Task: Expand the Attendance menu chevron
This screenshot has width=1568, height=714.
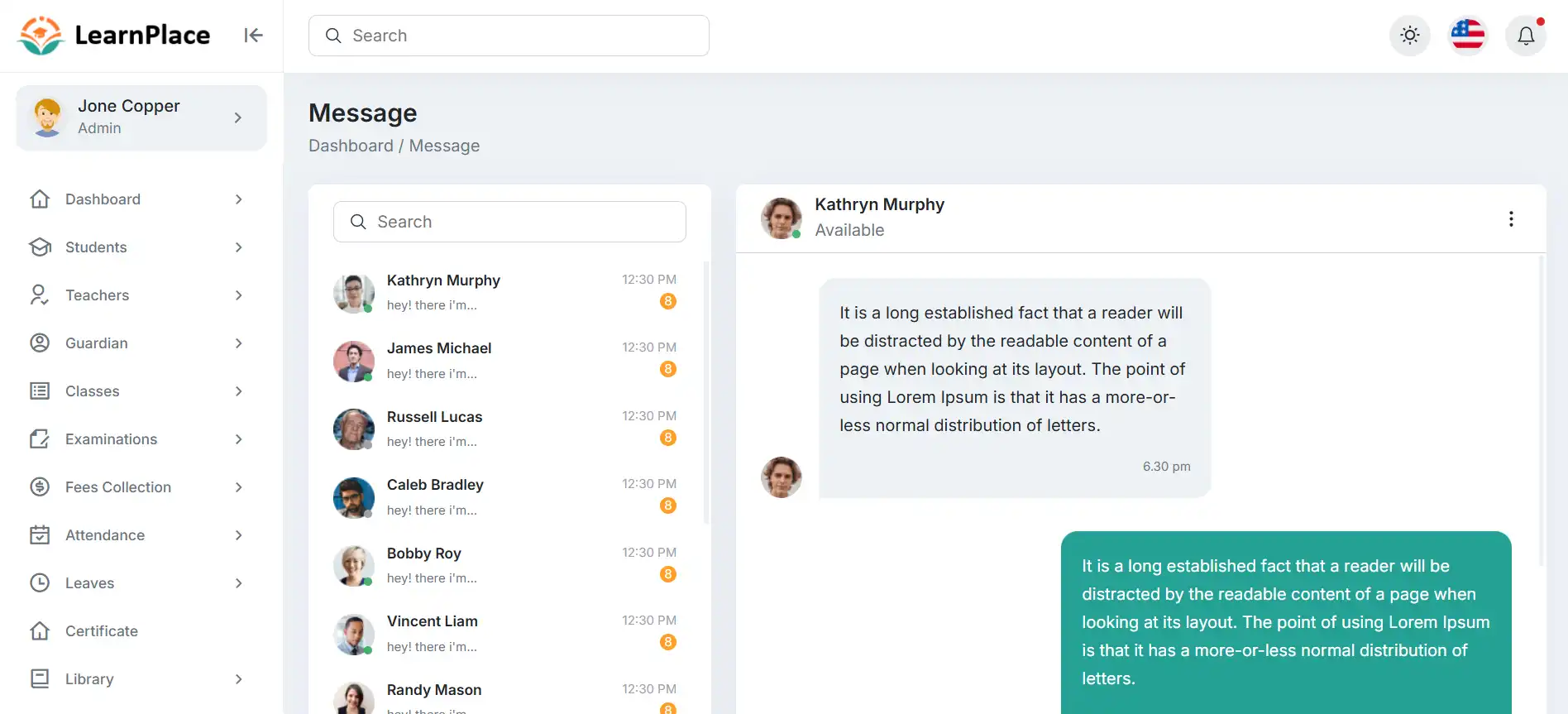Action: click(238, 535)
